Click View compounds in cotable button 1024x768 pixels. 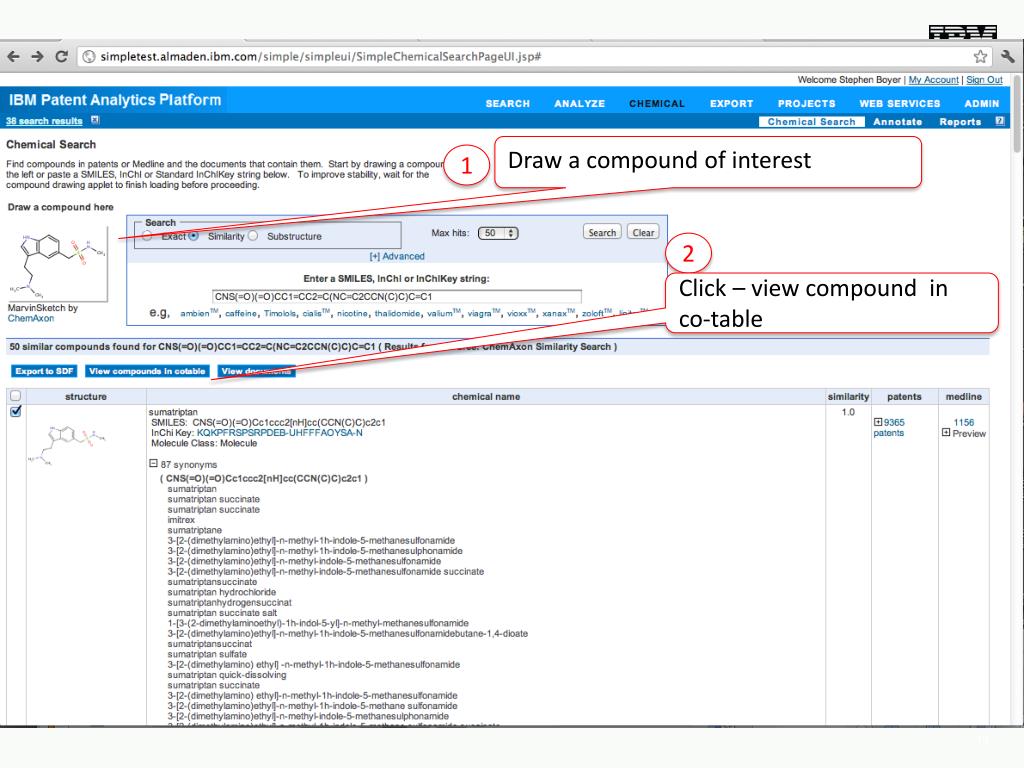[147, 371]
